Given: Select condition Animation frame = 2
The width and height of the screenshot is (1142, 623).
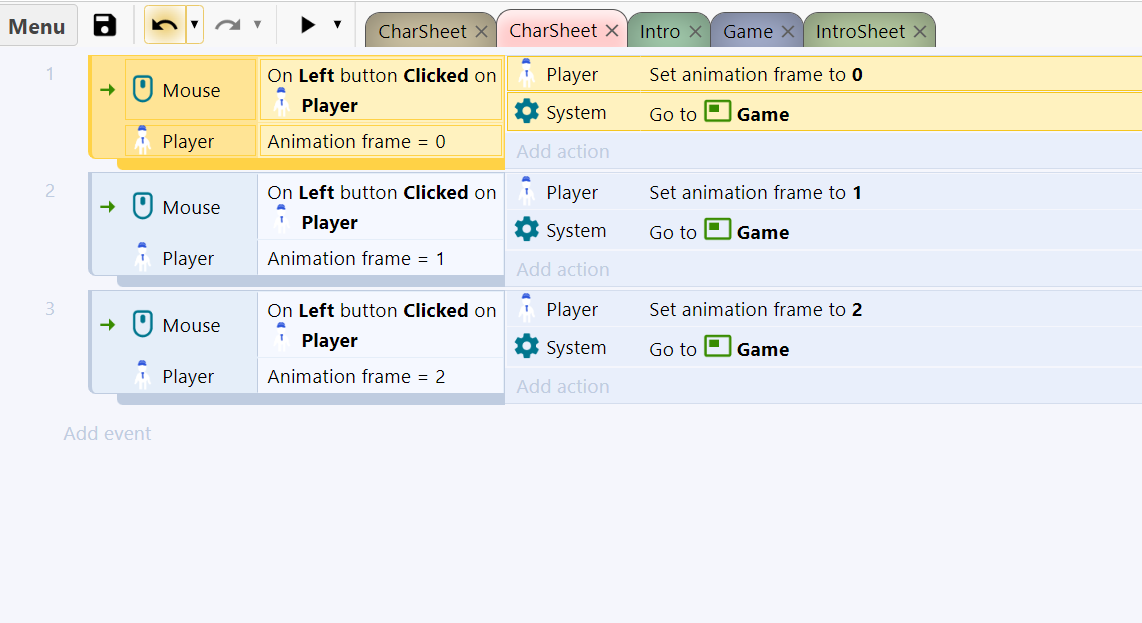Looking at the screenshot, I should [380, 376].
